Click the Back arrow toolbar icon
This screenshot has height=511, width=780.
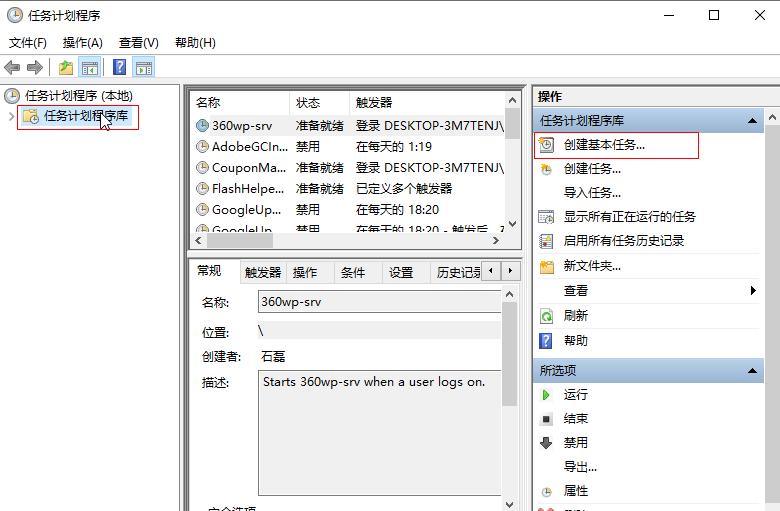click(x=12, y=67)
